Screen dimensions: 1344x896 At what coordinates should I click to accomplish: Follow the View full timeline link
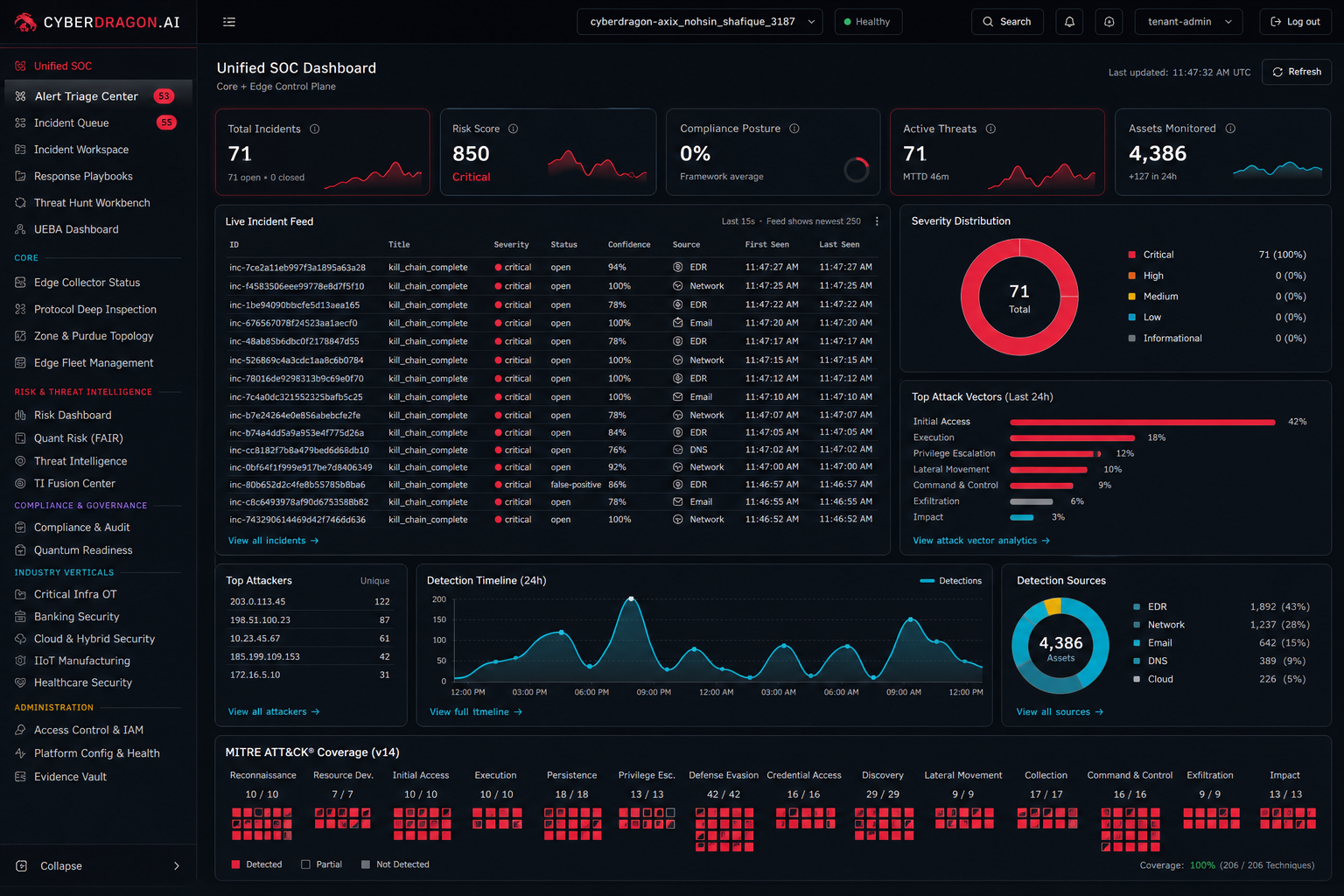coord(476,712)
